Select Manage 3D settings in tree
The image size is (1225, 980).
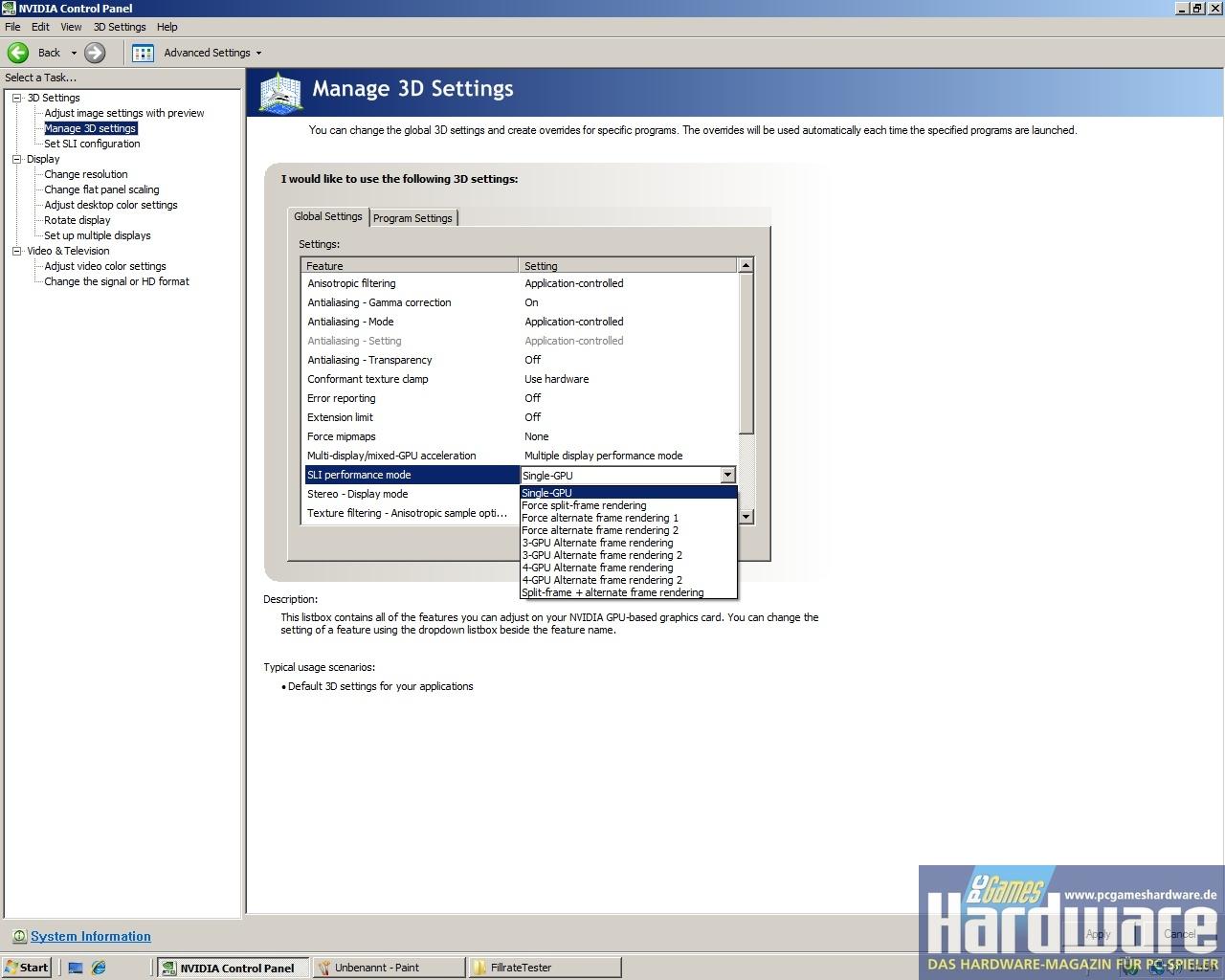pos(90,128)
